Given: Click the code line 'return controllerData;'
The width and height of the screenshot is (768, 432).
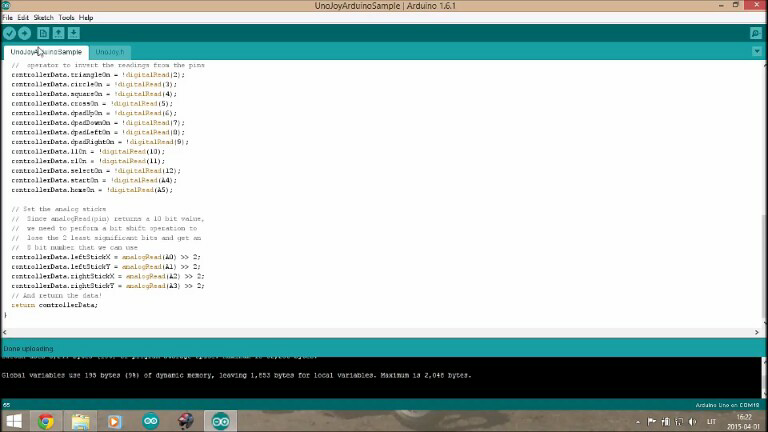Looking at the screenshot, I should [x=55, y=305].
